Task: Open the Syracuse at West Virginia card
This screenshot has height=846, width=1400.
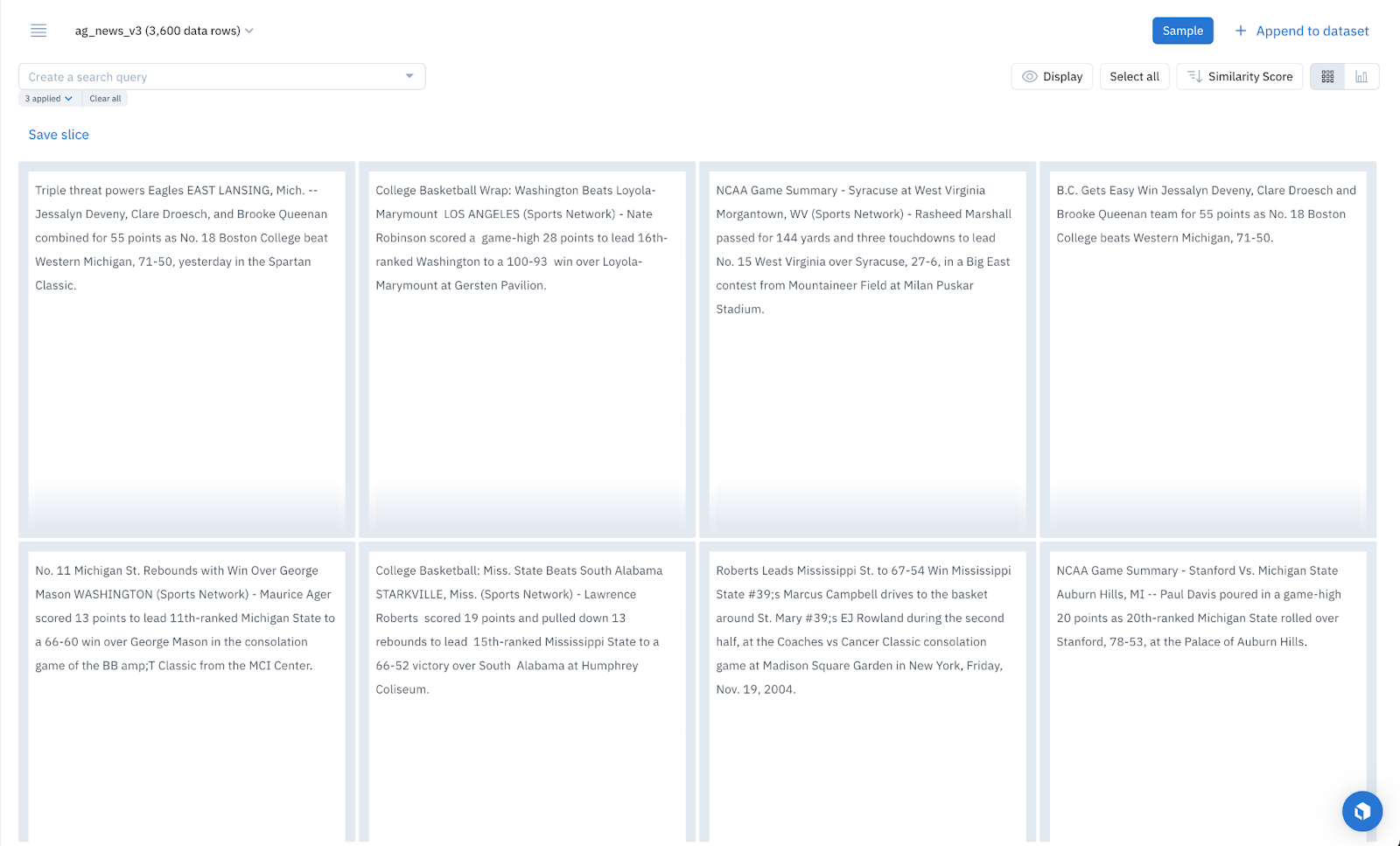Action: (867, 349)
